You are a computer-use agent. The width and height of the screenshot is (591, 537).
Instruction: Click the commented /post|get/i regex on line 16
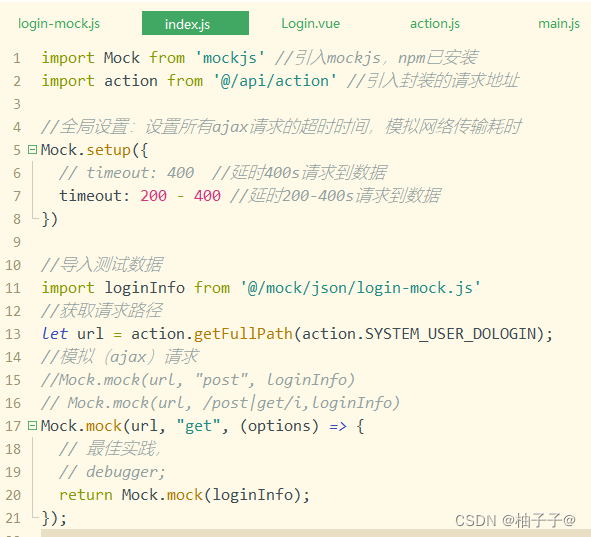[x=253, y=403]
